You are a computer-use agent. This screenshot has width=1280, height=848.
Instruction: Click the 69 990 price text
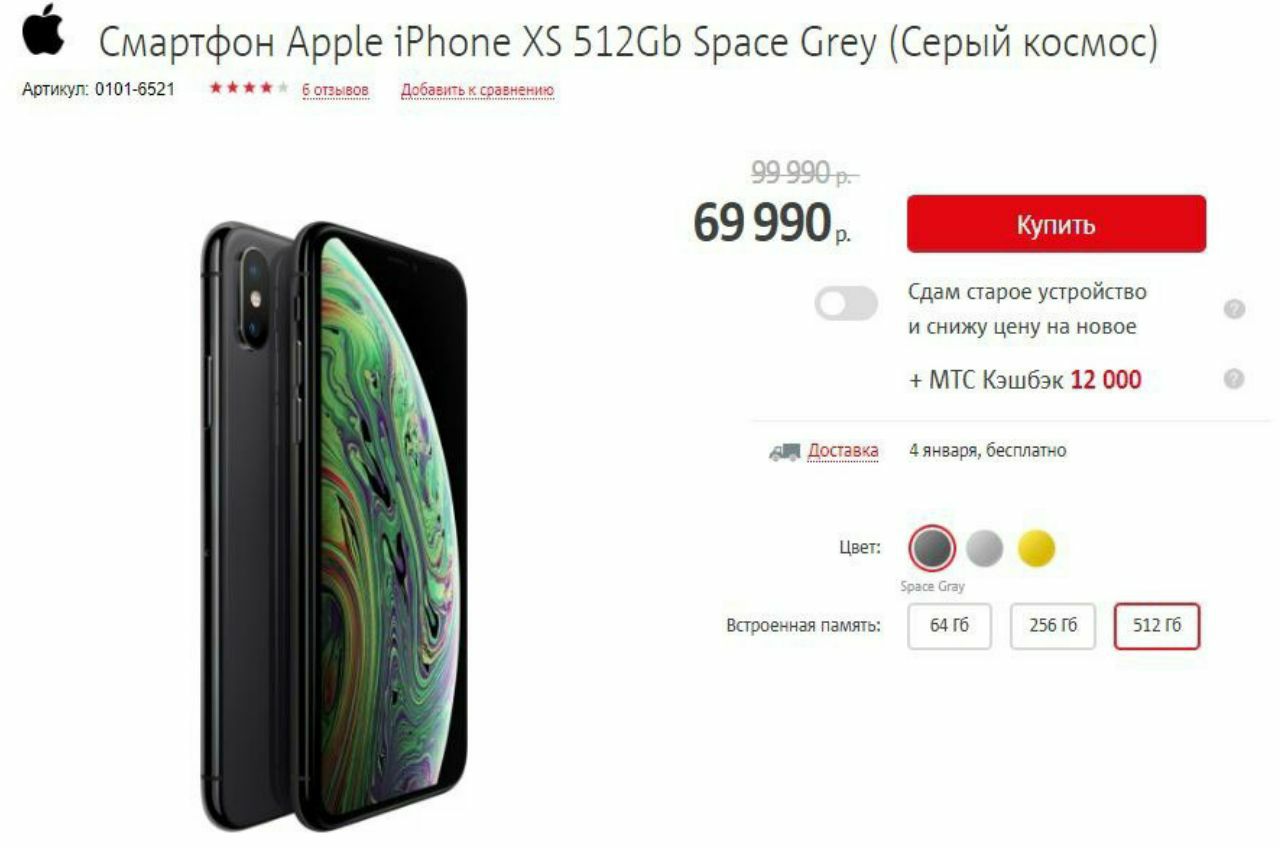[x=772, y=224]
